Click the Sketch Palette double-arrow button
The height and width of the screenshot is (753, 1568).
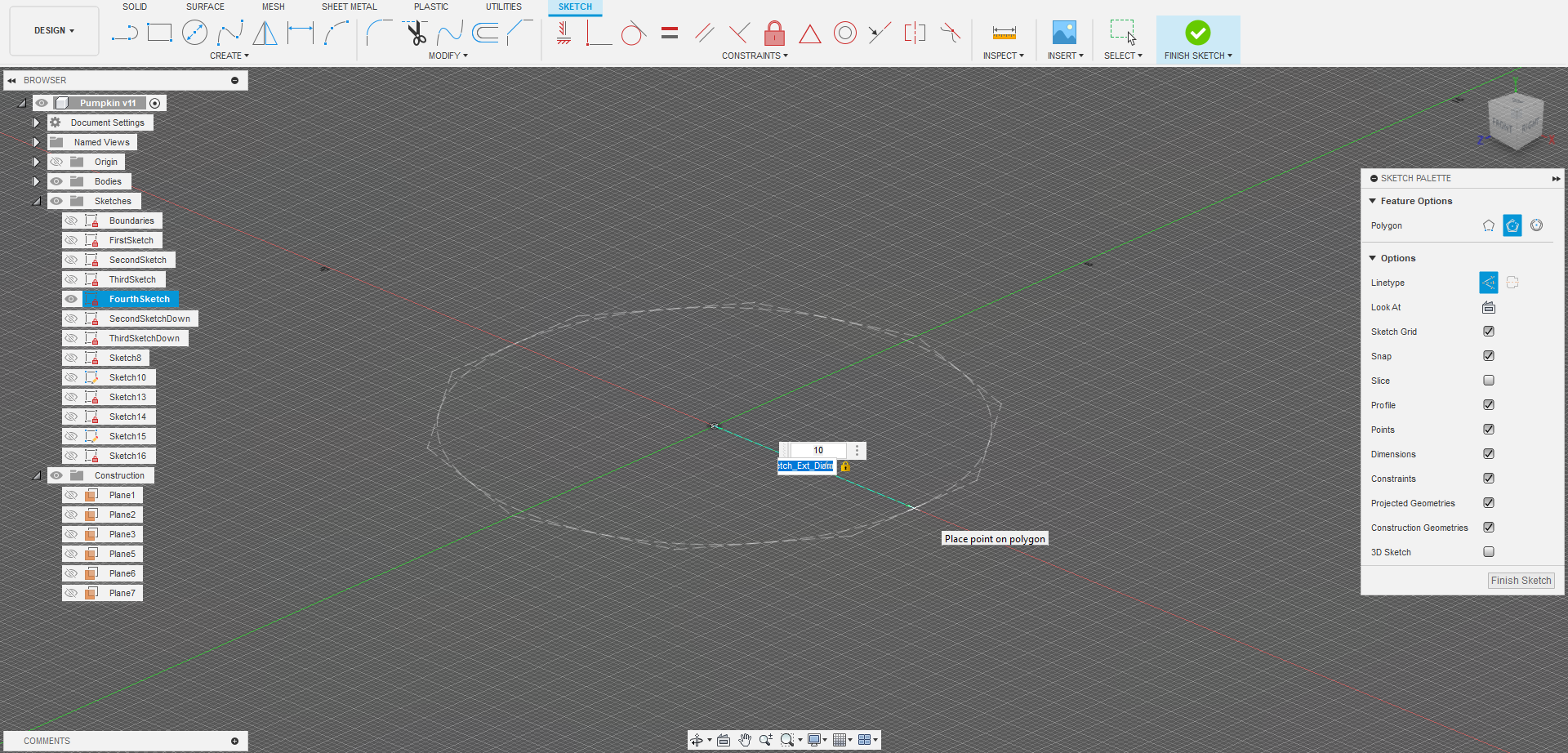[1556, 178]
